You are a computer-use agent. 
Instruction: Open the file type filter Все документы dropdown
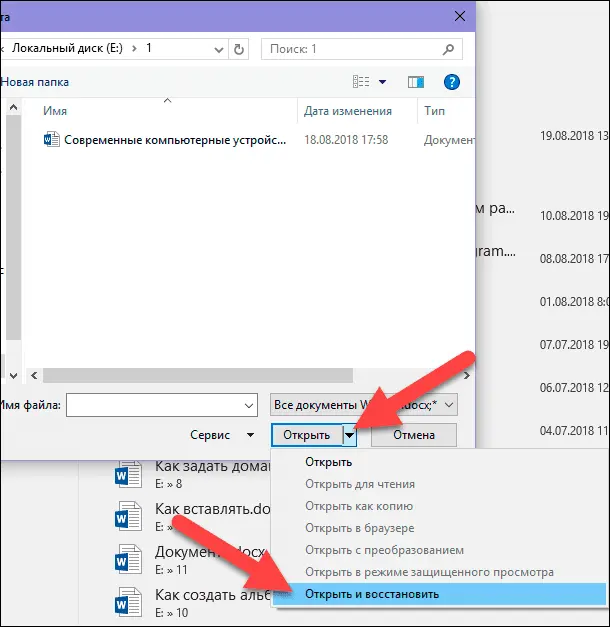click(364, 405)
